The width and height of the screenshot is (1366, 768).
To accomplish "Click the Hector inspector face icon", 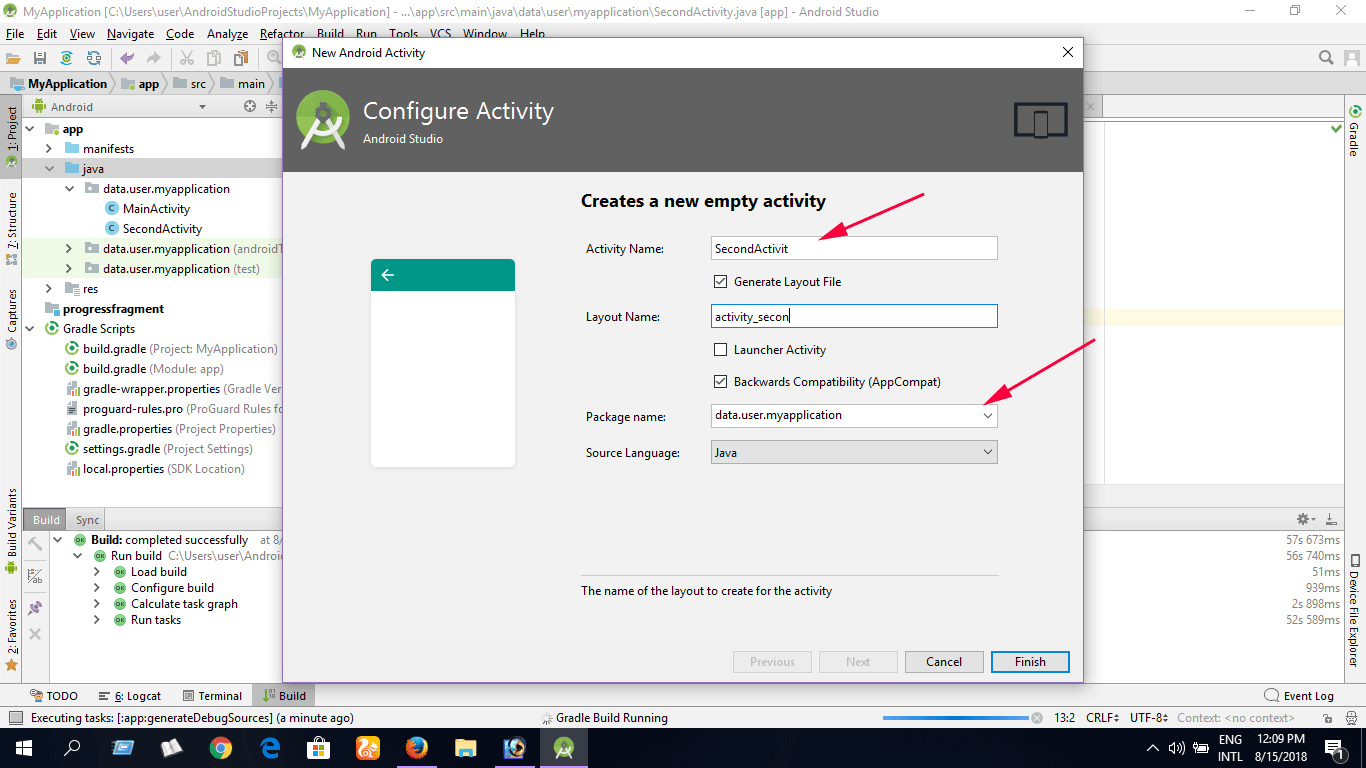I will click(1351, 718).
